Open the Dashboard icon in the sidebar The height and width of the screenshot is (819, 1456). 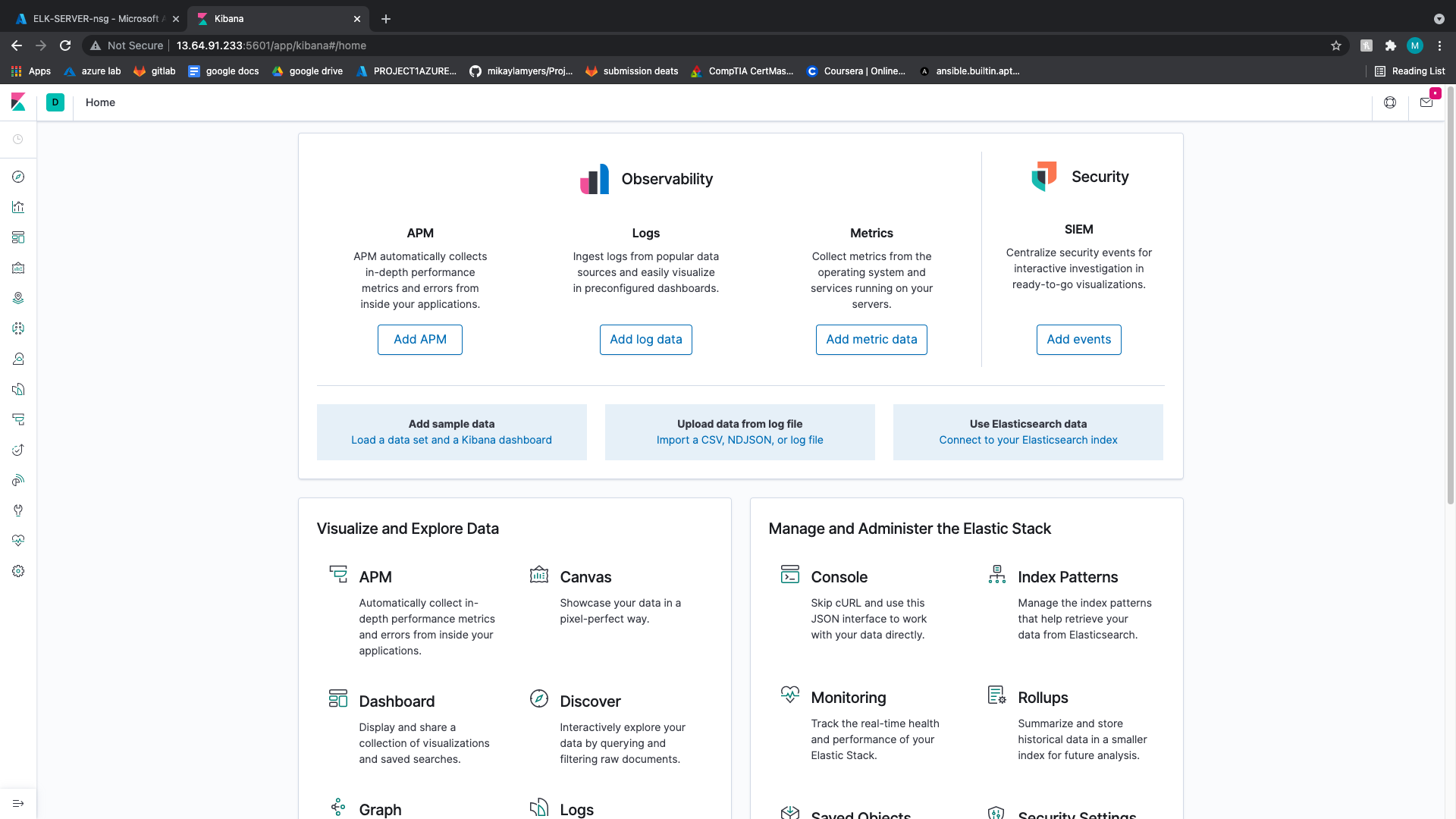(18, 237)
